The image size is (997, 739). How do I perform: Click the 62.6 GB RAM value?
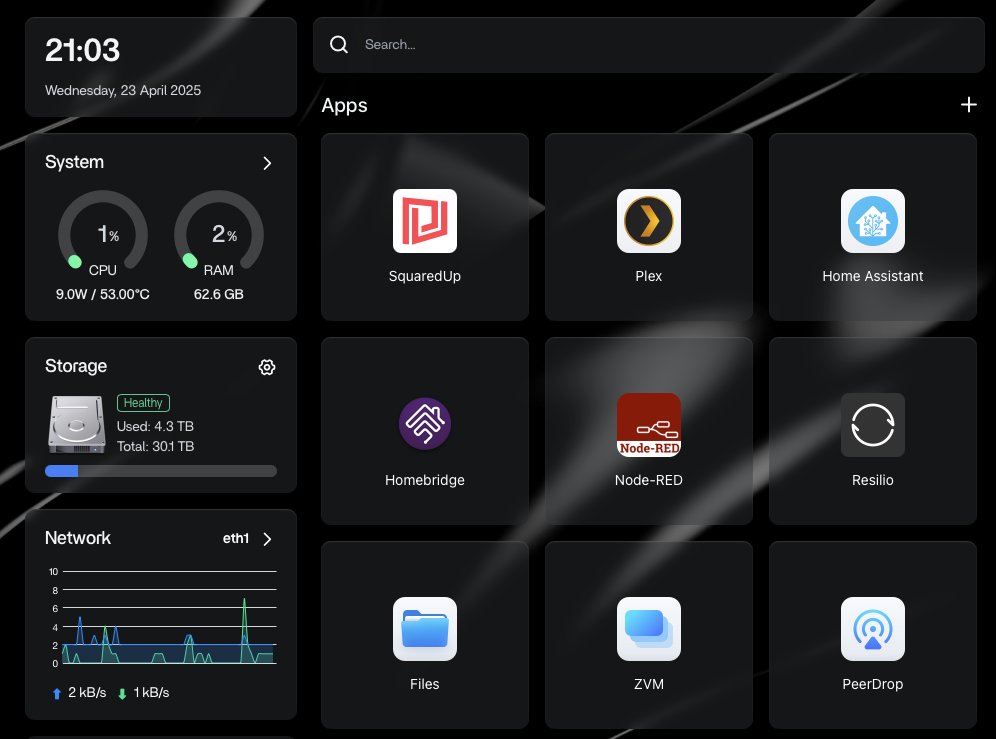coord(219,294)
